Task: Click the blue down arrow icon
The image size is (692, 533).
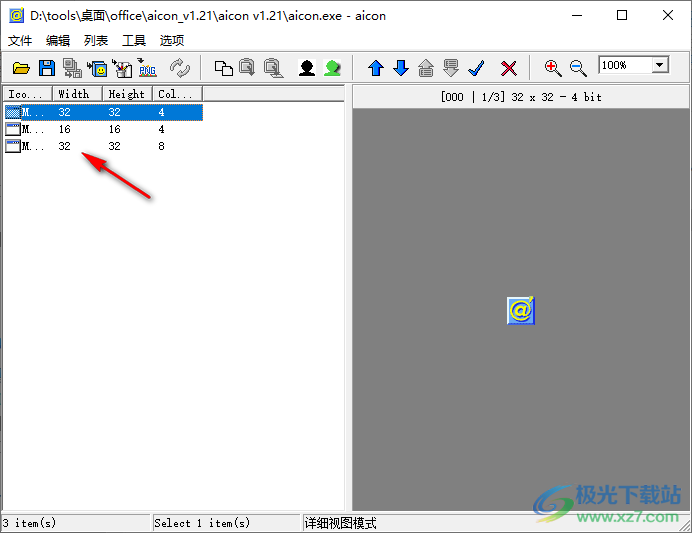Action: pos(401,68)
